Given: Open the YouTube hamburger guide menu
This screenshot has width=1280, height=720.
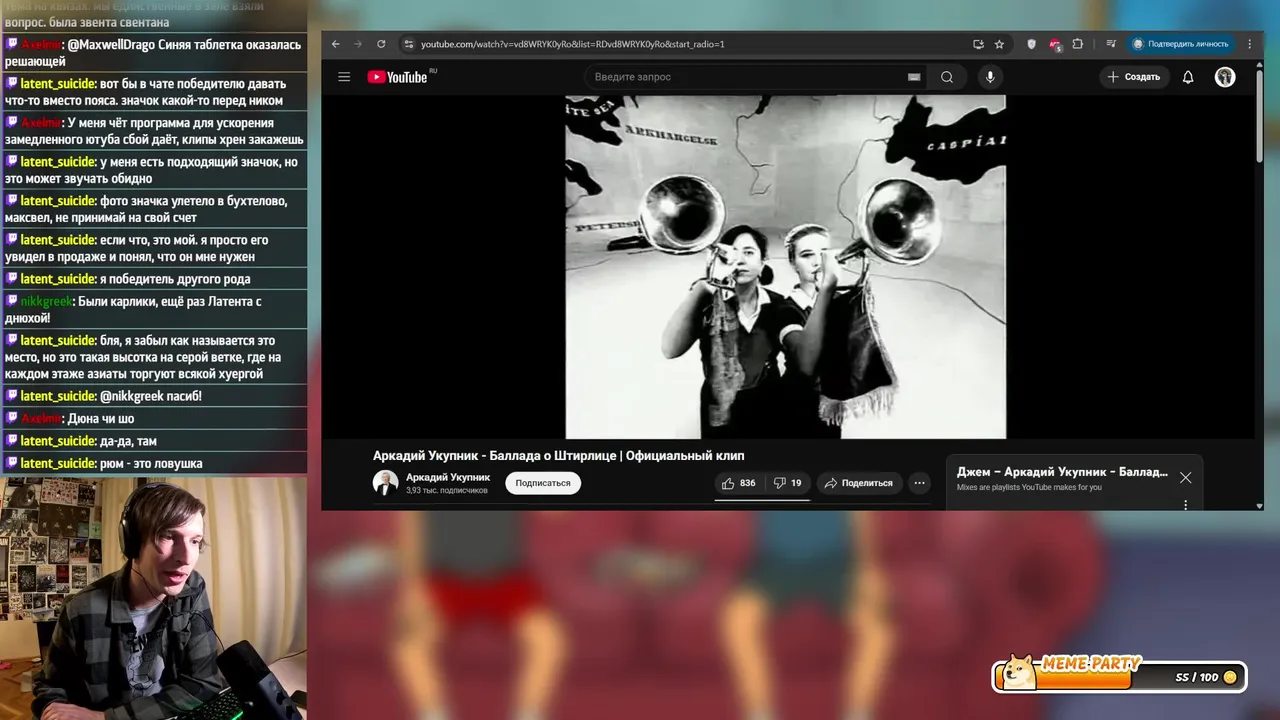Looking at the screenshot, I should 344,77.
